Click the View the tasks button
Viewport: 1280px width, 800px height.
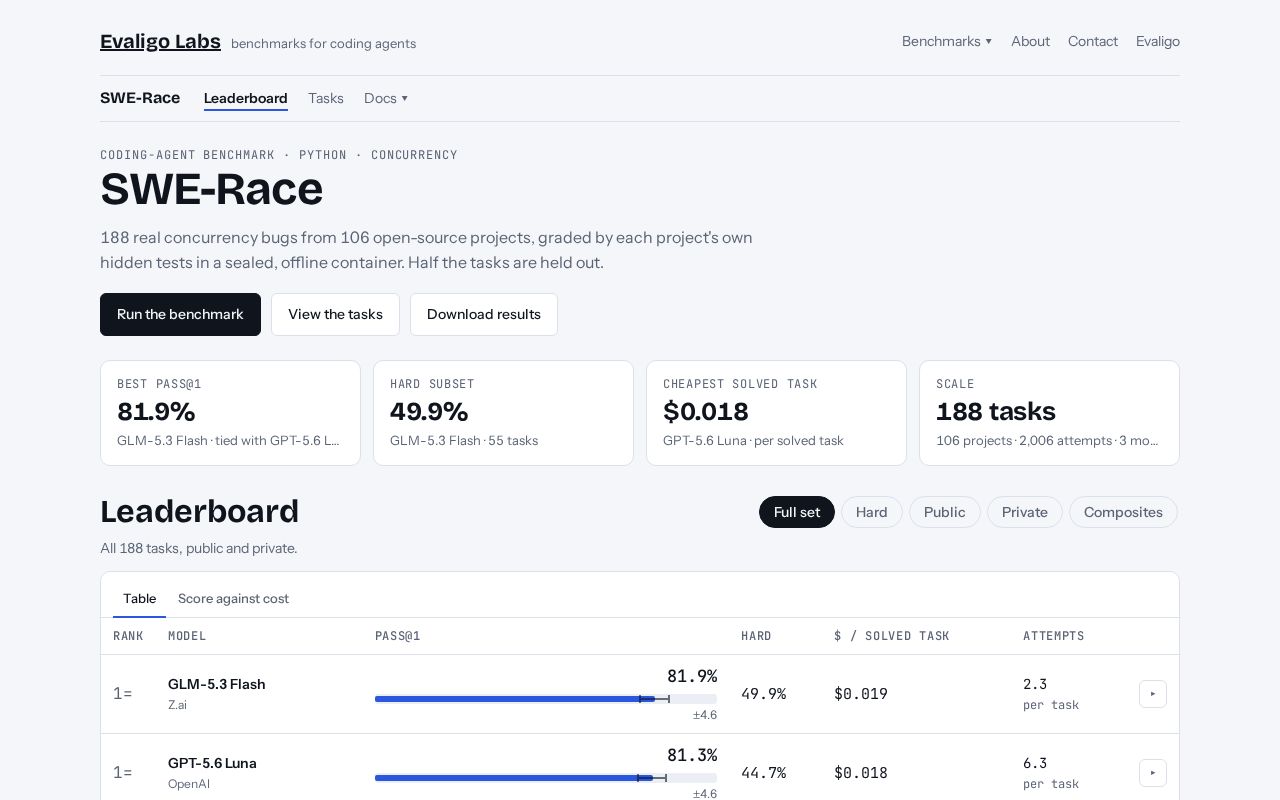(x=335, y=314)
